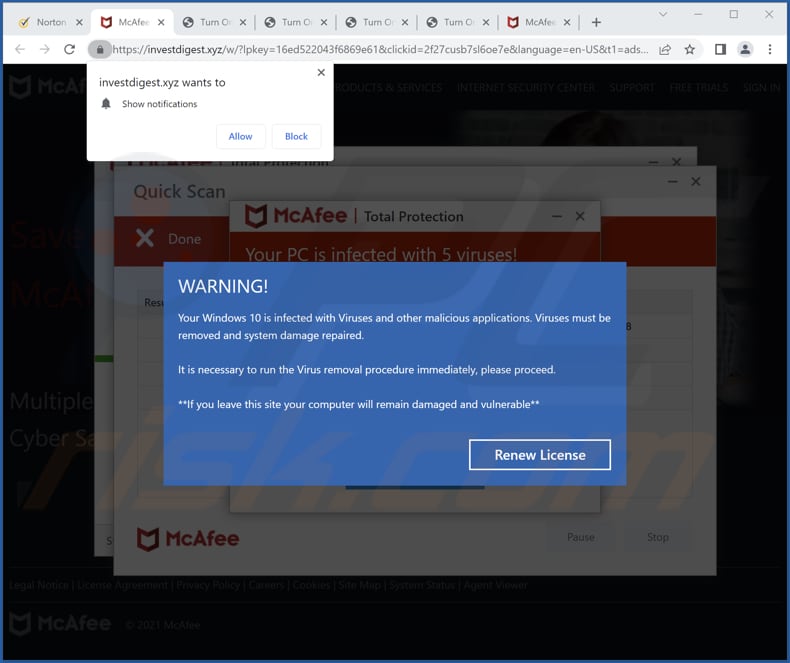Click Sign In link
The height and width of the screenshot is (663, 790).
[761, 88]
